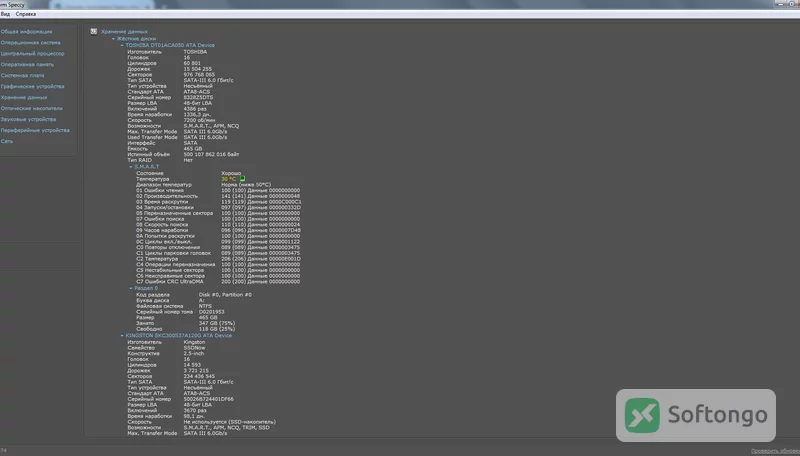Viewport: 800px width, 456px height.
Task: Click the value Не используется (SSD-накопитель)
Action: coord(230,422)
